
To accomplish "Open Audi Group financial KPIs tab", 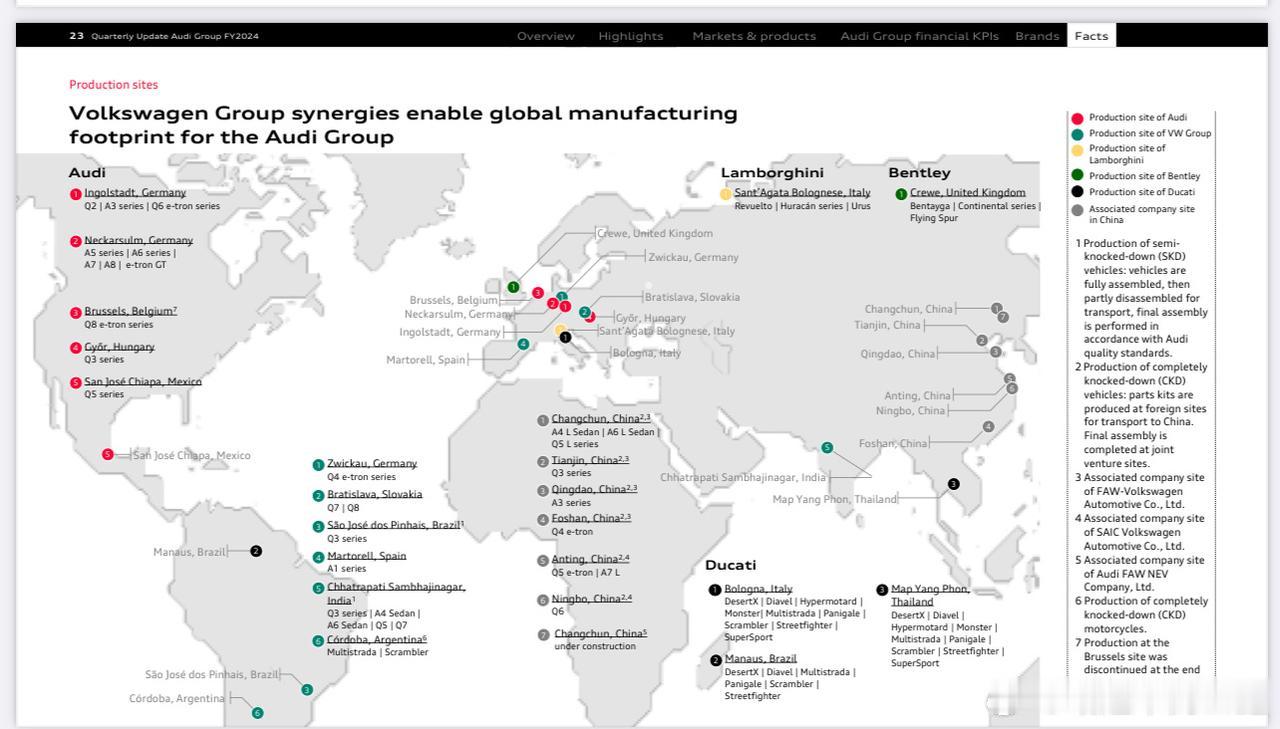I will [920, 36].
